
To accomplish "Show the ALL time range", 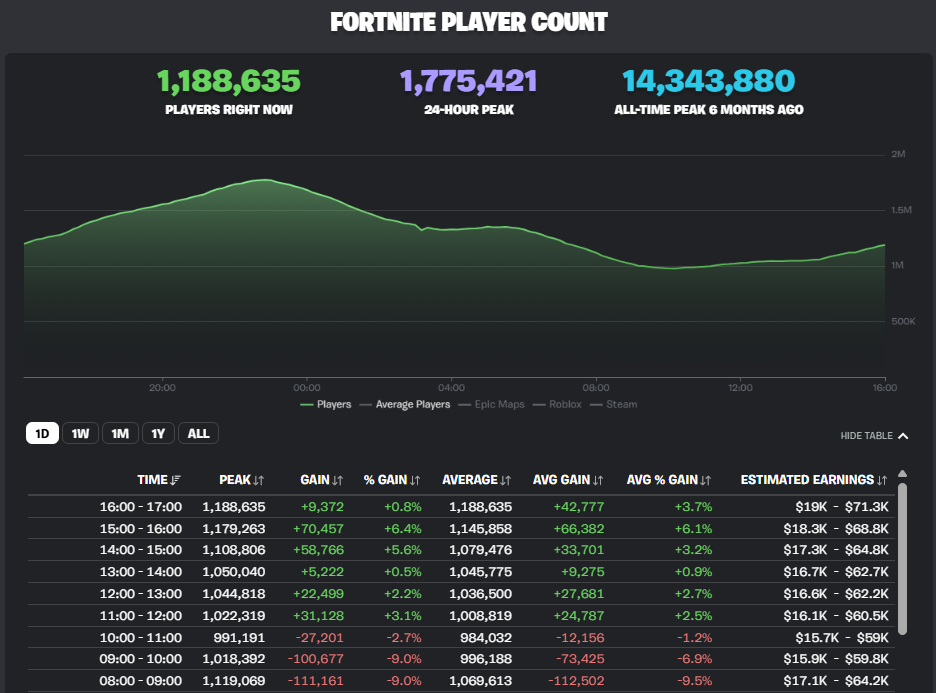I will pyautogui.click(x=198, y=433).
